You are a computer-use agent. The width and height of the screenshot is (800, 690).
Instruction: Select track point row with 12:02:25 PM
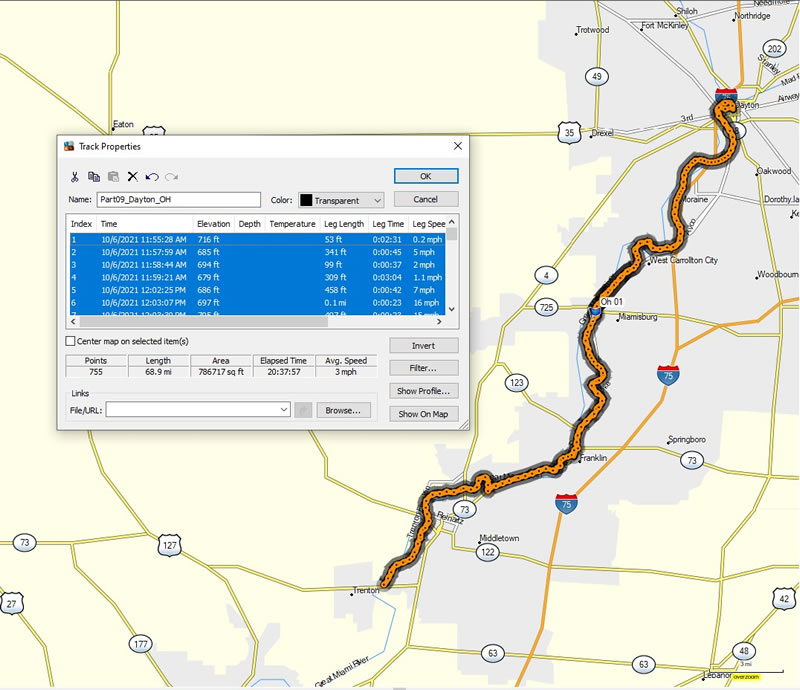[x=257, y=290]
